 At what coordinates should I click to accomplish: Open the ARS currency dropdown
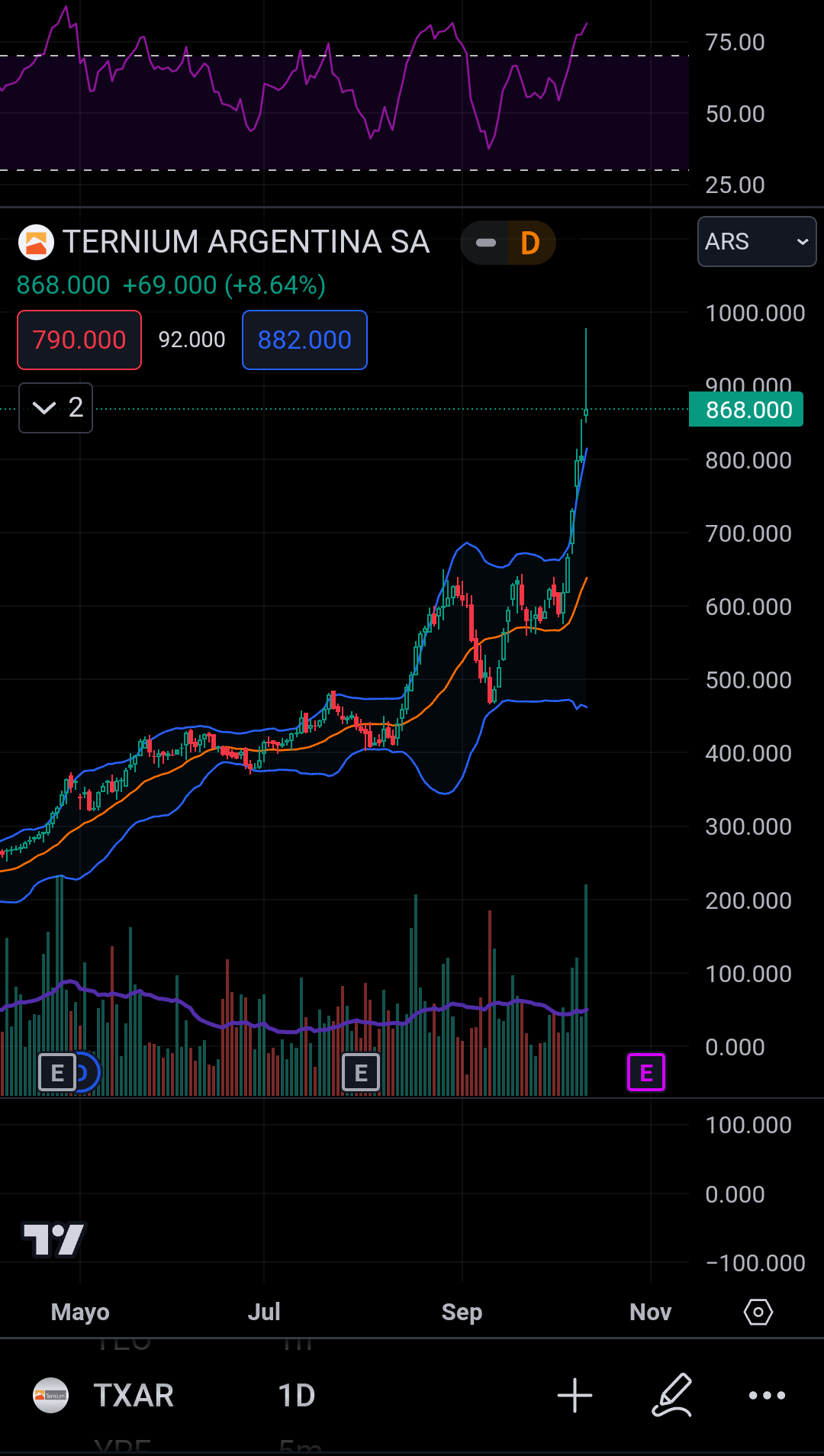tap(757, 242)
